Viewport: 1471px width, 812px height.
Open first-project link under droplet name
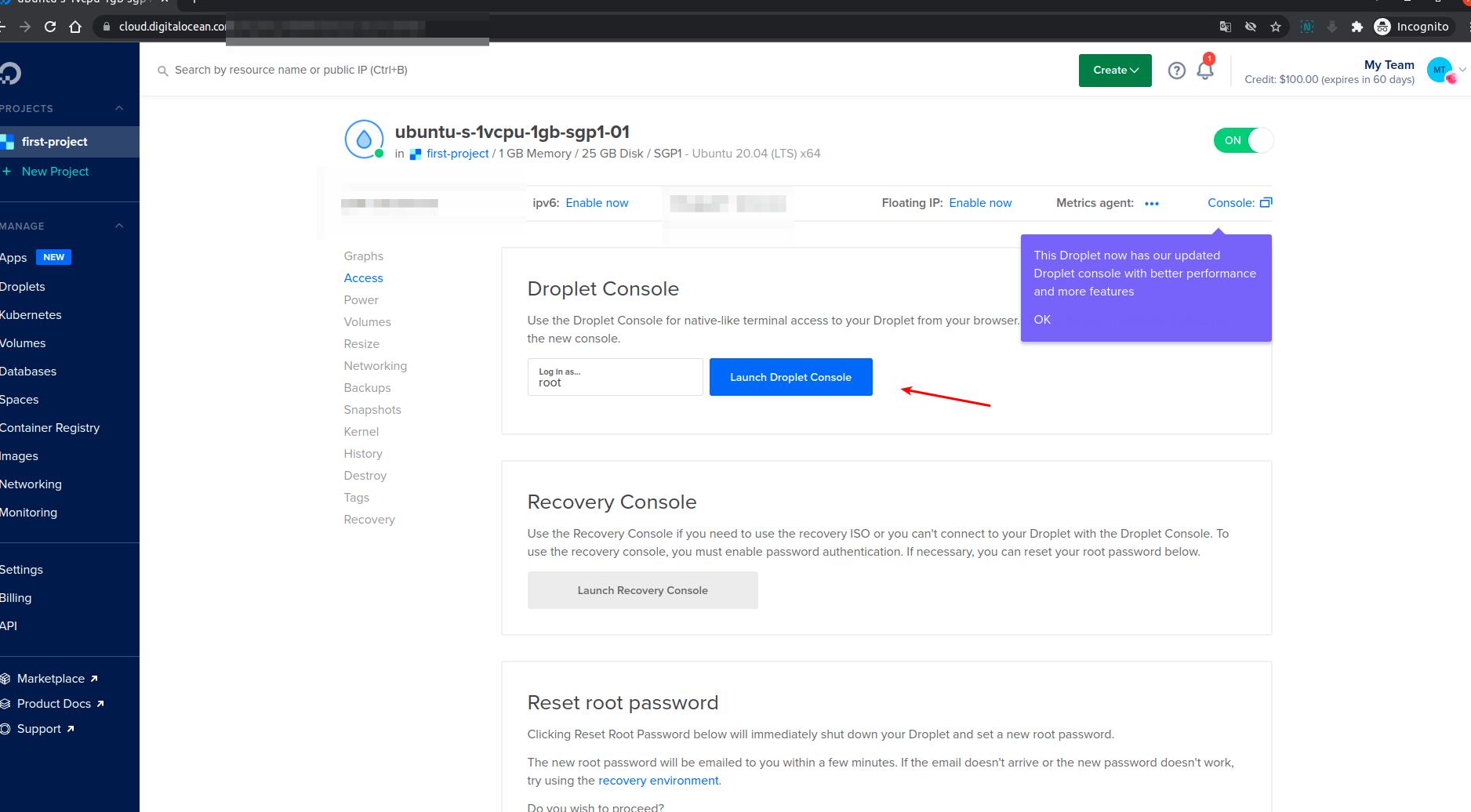pos(458,154)
